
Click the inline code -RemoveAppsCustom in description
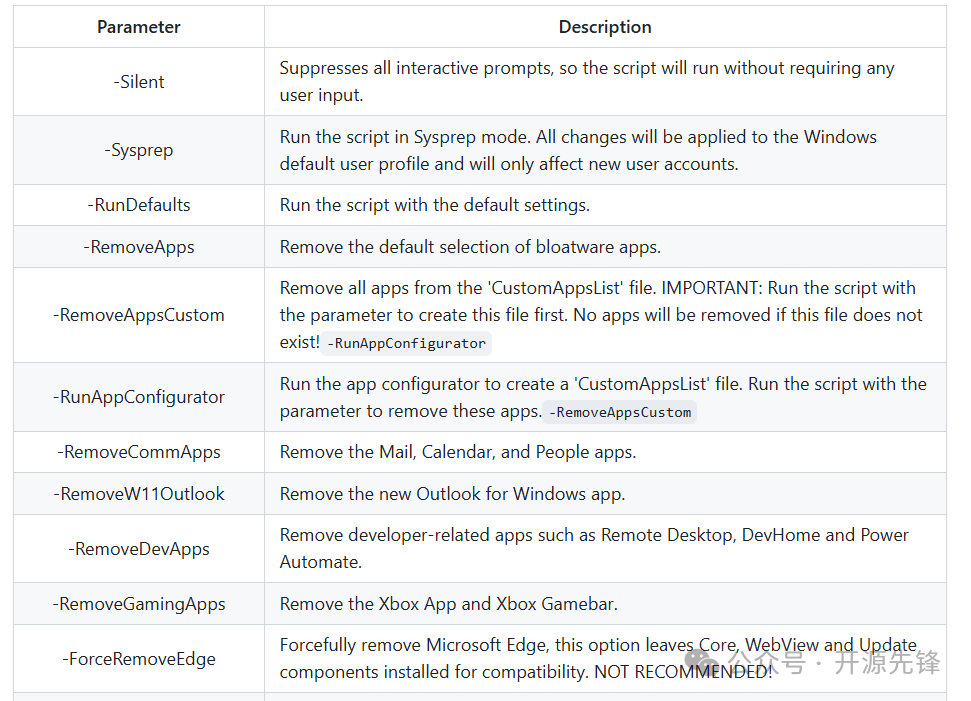click(x=620, y=412)
